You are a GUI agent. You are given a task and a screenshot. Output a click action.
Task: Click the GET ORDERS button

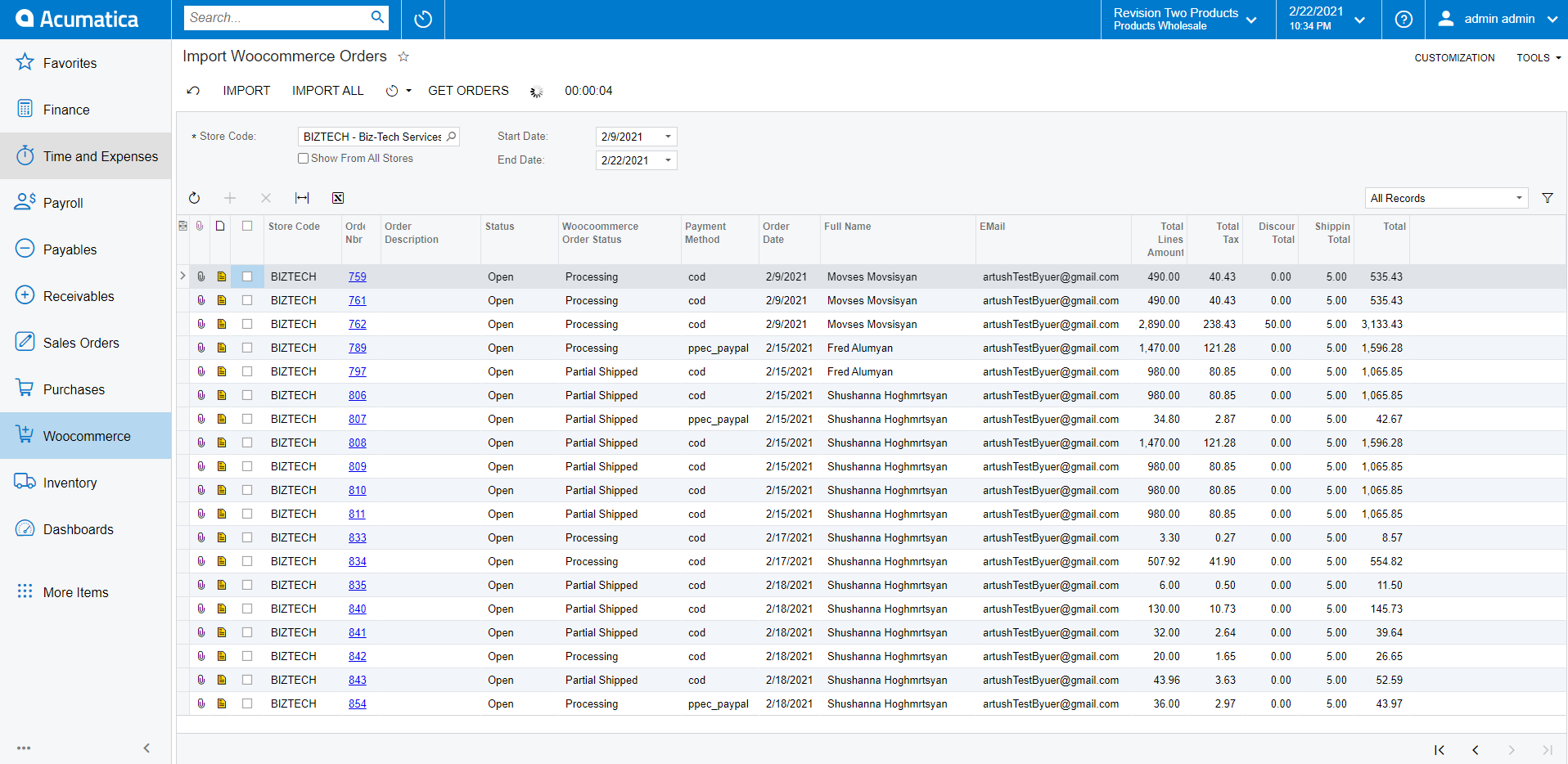pyautogui.click(x=468, y=91)
